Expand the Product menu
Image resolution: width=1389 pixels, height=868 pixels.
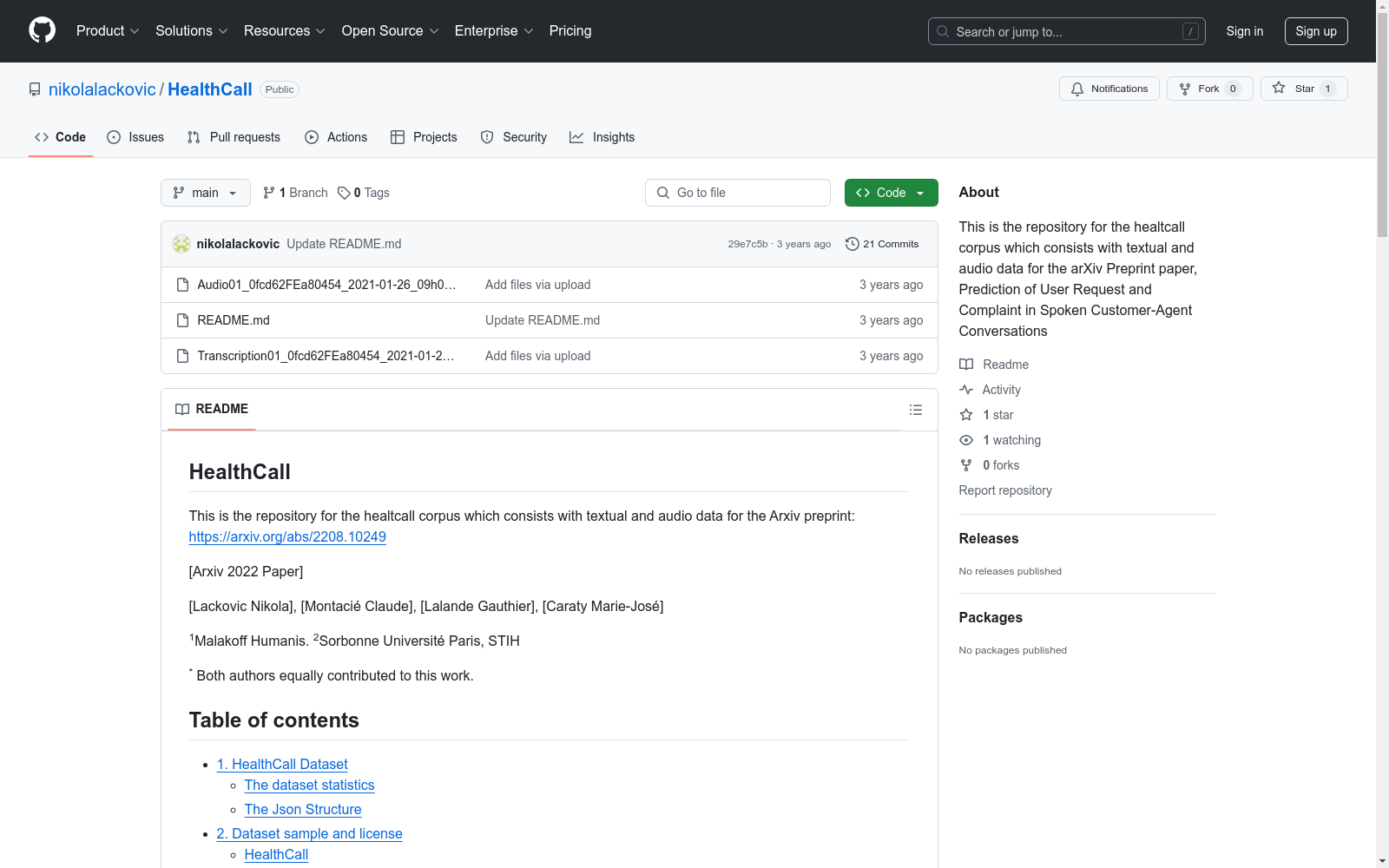point(108,31)
